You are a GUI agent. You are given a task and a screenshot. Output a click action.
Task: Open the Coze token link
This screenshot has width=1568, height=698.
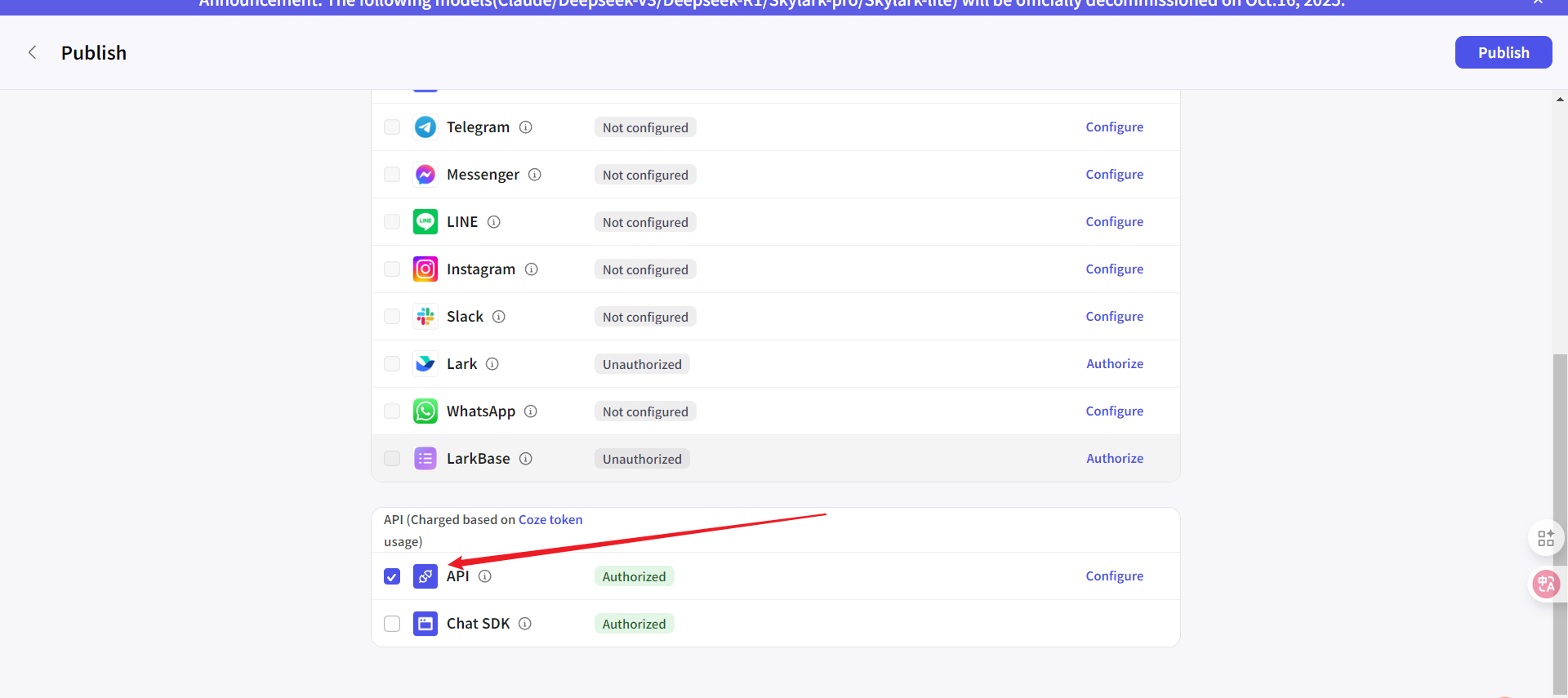pyautogui.click(x=550, y=520)
